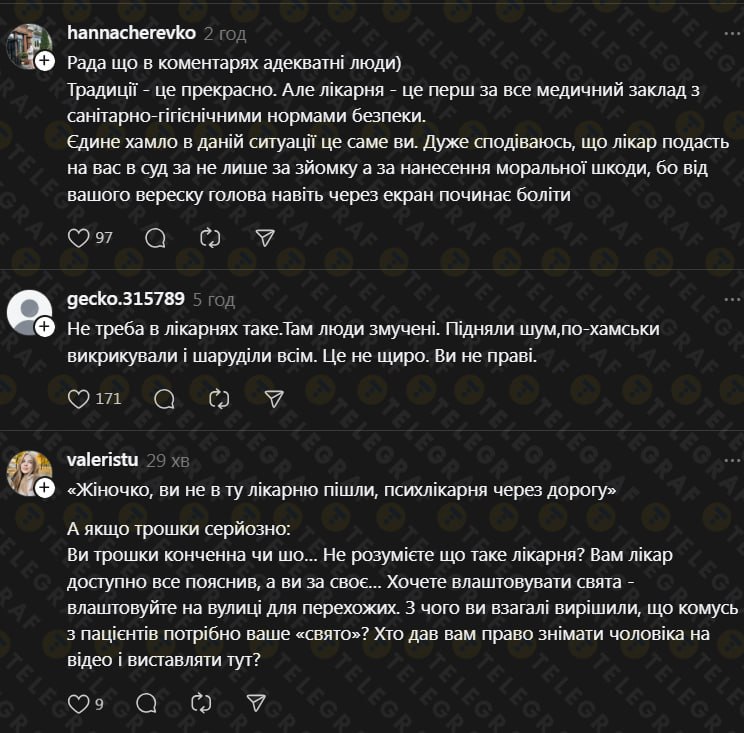
Task: Open valeristu's profile via username
Action: click(101, 460)
